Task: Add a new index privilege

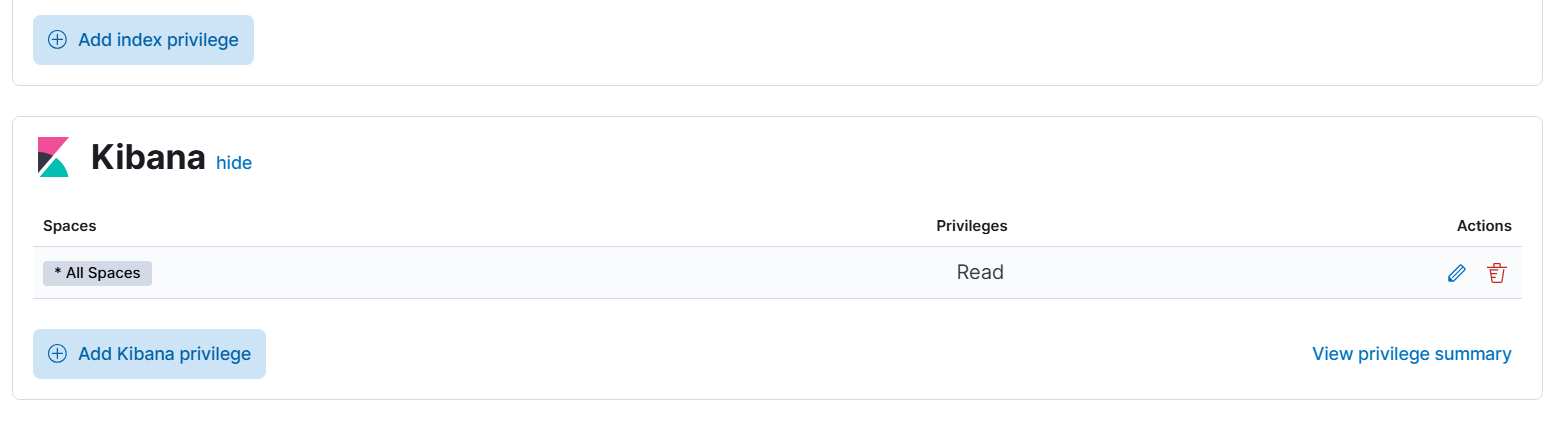Action: tap(143, 40)
